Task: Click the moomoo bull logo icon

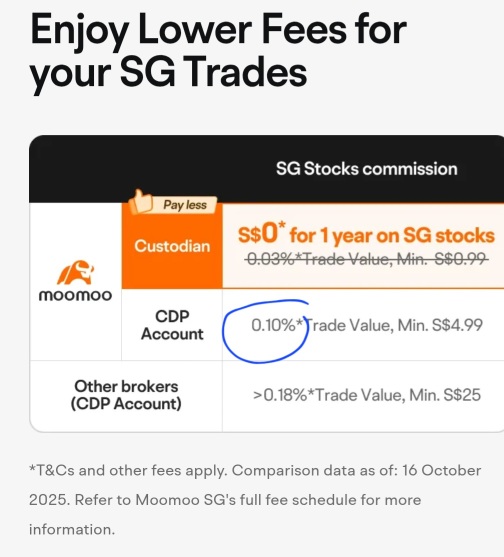Action: [x=76, y=272]
